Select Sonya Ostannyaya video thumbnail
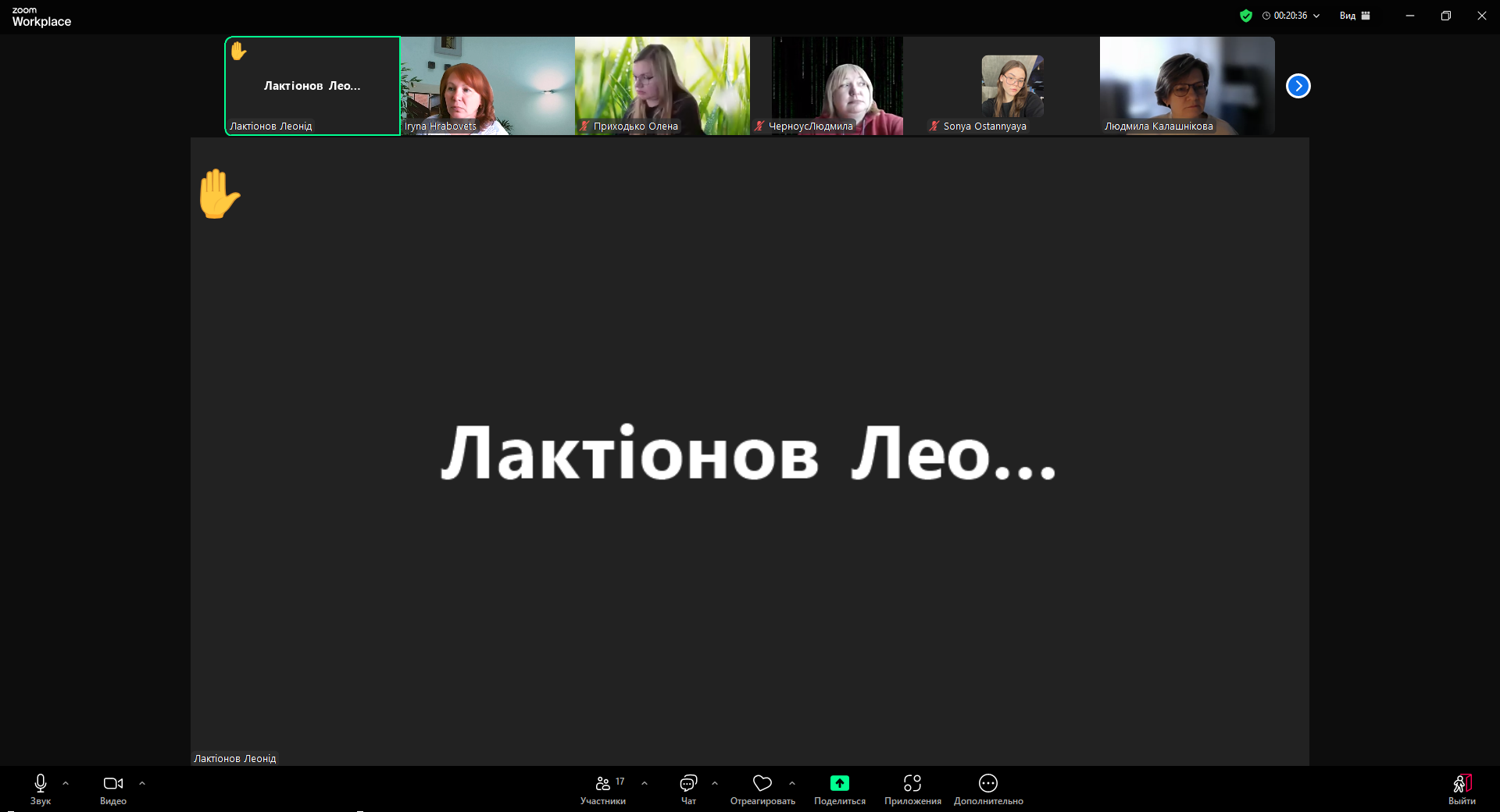 pos(1012,86)
